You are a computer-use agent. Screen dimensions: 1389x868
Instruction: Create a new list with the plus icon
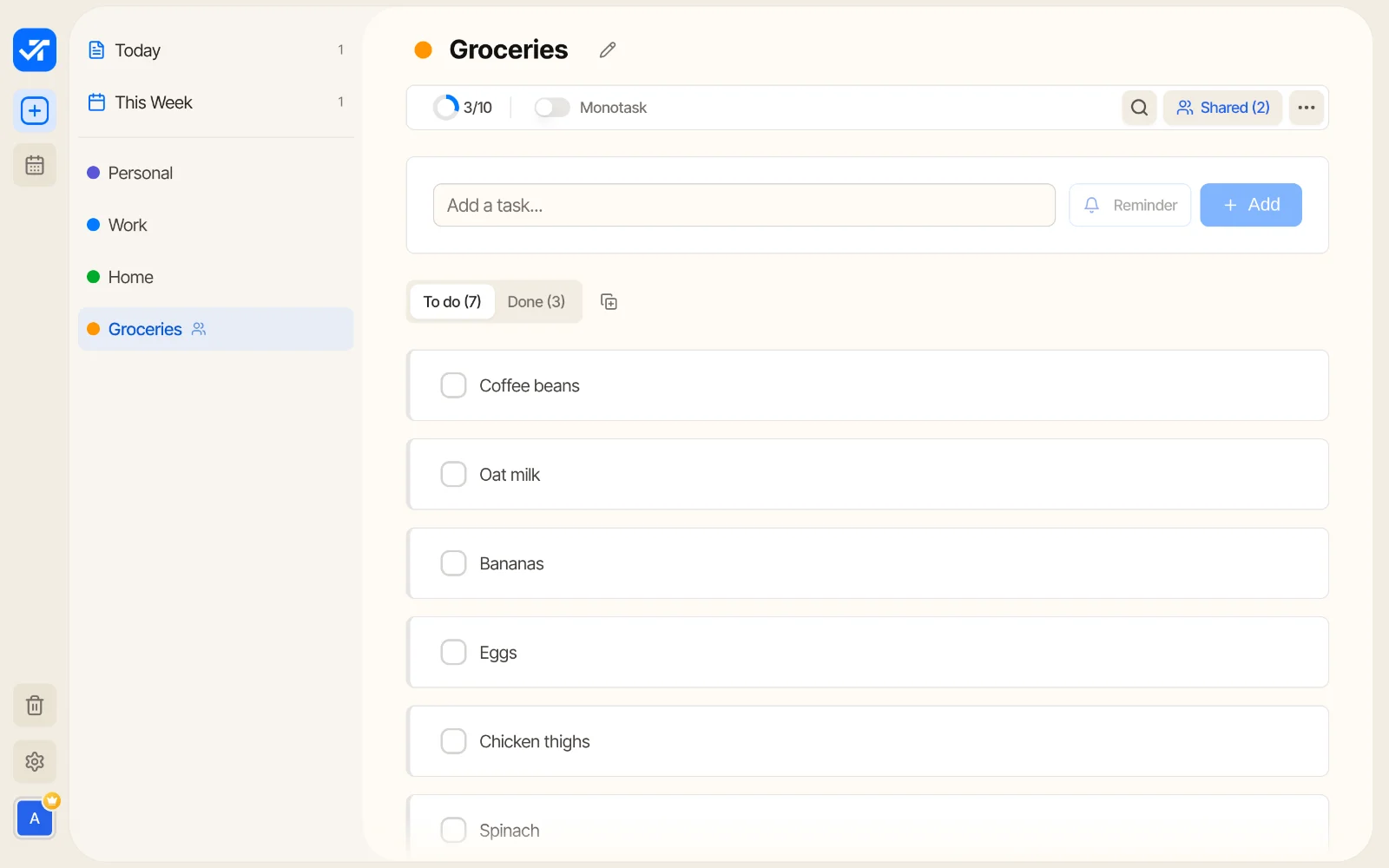tap(35, 111)
